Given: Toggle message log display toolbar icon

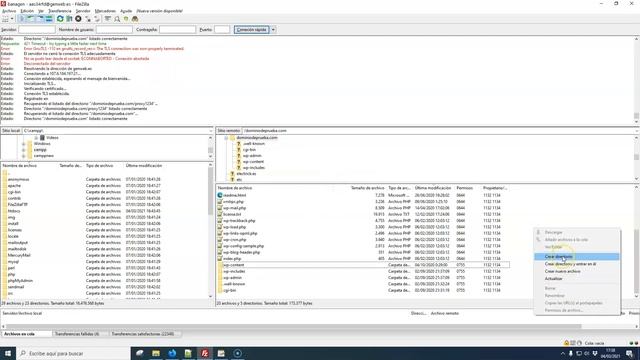Looking at the screenshot, I should point(22,19).
